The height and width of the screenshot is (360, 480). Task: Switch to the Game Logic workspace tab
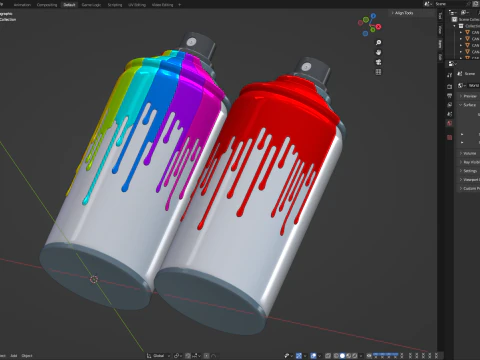(x=91, y=5)
